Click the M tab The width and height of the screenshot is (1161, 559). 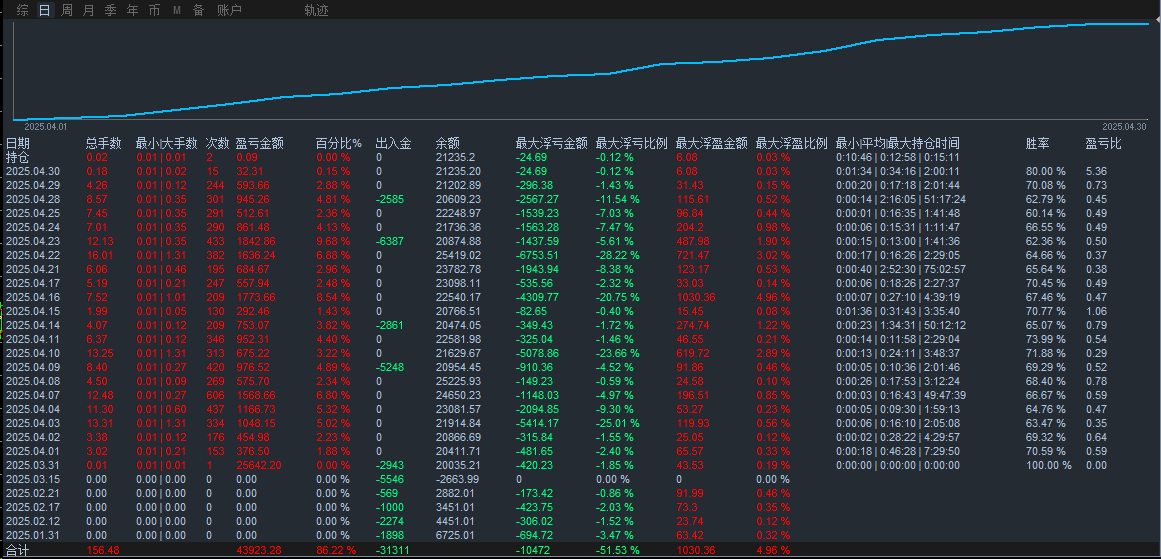[176, 10]
